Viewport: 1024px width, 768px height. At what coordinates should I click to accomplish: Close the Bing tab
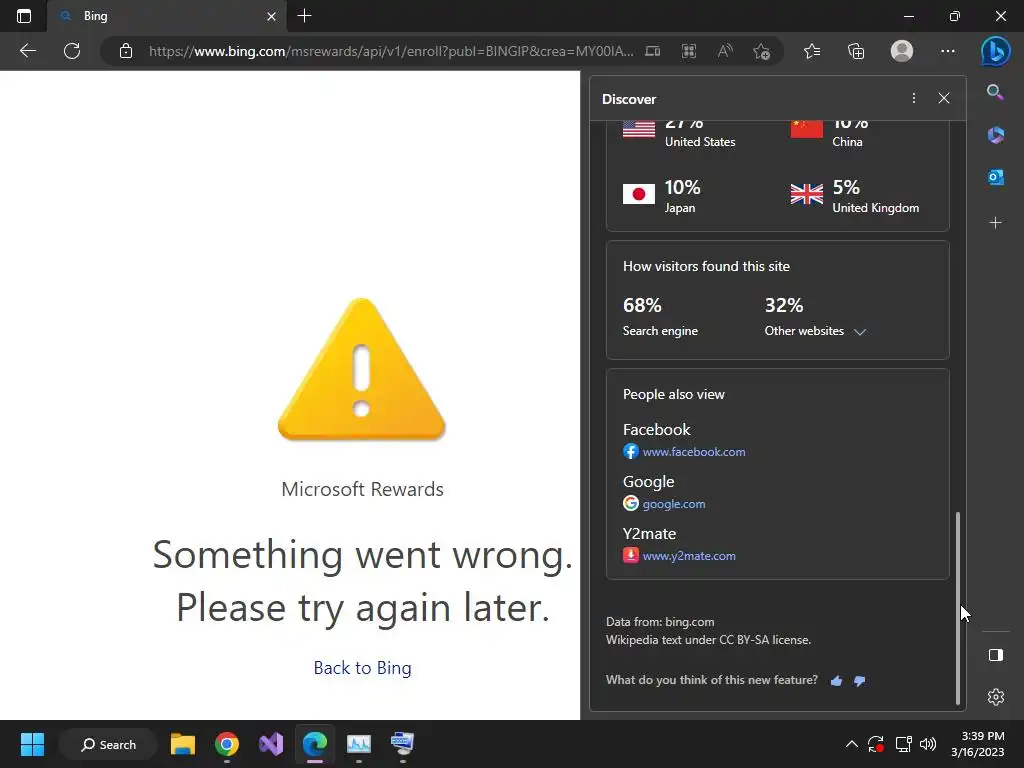[x=272, y=16]
